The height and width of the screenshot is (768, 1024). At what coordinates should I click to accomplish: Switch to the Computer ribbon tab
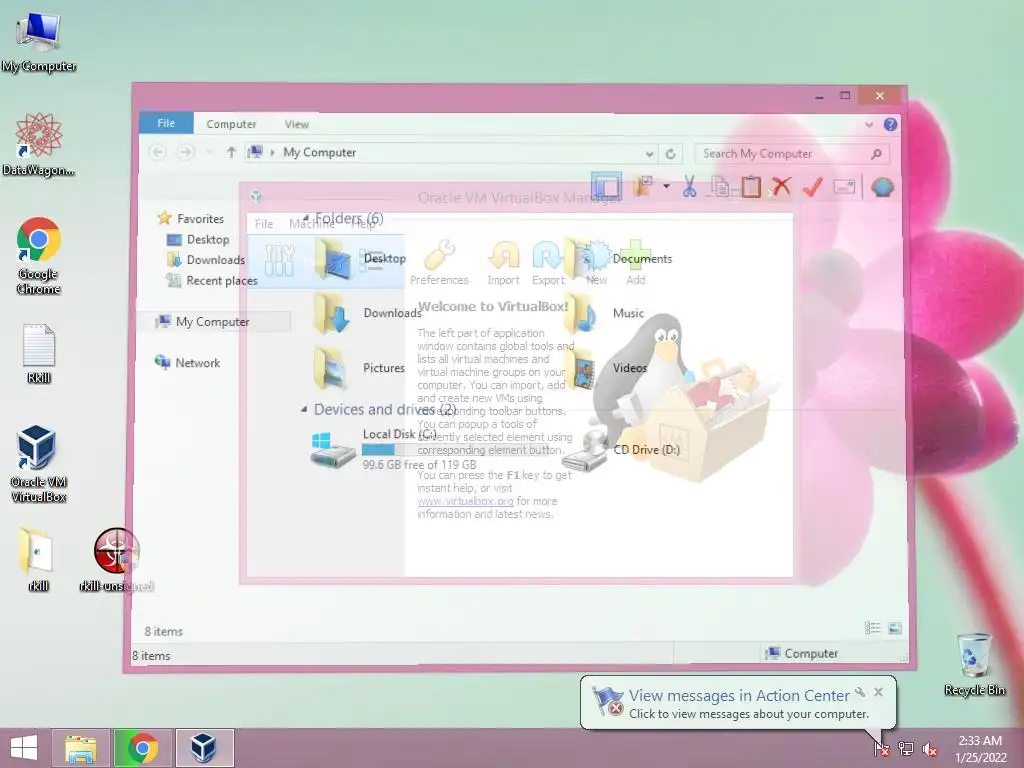(x=231, y=124)
